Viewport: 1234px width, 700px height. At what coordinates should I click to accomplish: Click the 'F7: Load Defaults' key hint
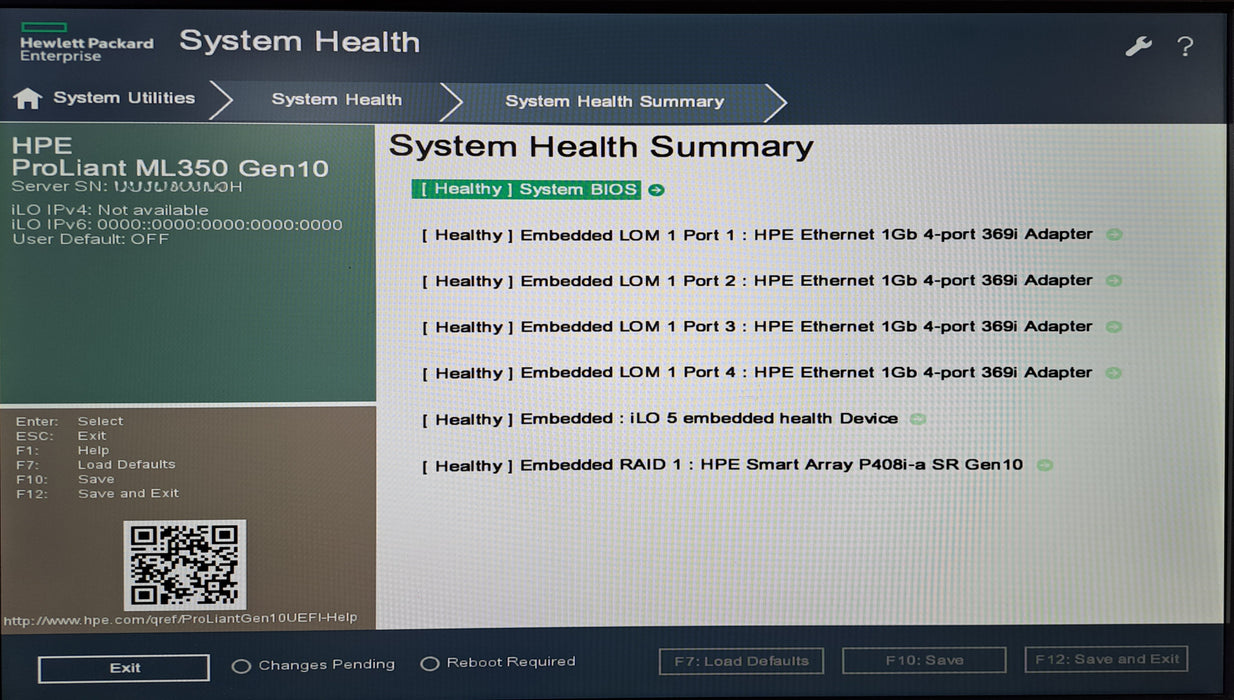coord(96,464)
